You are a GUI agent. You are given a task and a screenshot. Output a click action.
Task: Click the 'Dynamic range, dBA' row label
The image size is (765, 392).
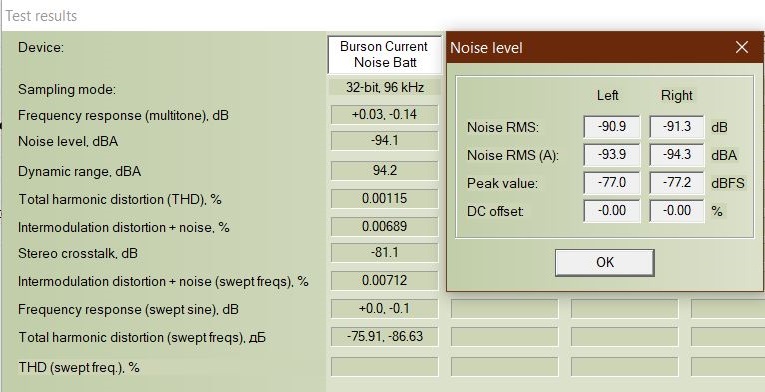(80, 171)
